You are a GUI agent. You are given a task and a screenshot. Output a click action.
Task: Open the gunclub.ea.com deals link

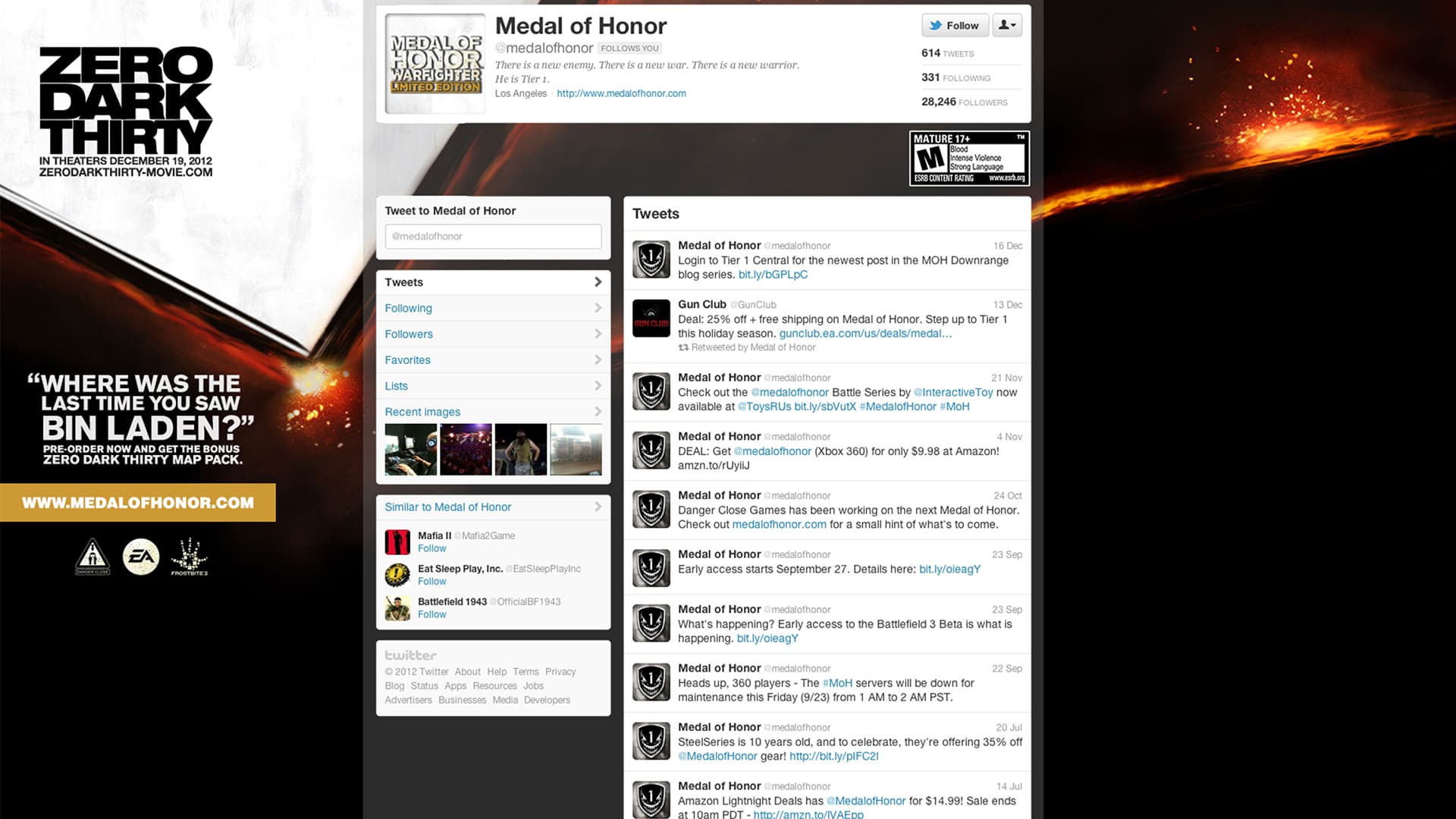tap(865, 334)
